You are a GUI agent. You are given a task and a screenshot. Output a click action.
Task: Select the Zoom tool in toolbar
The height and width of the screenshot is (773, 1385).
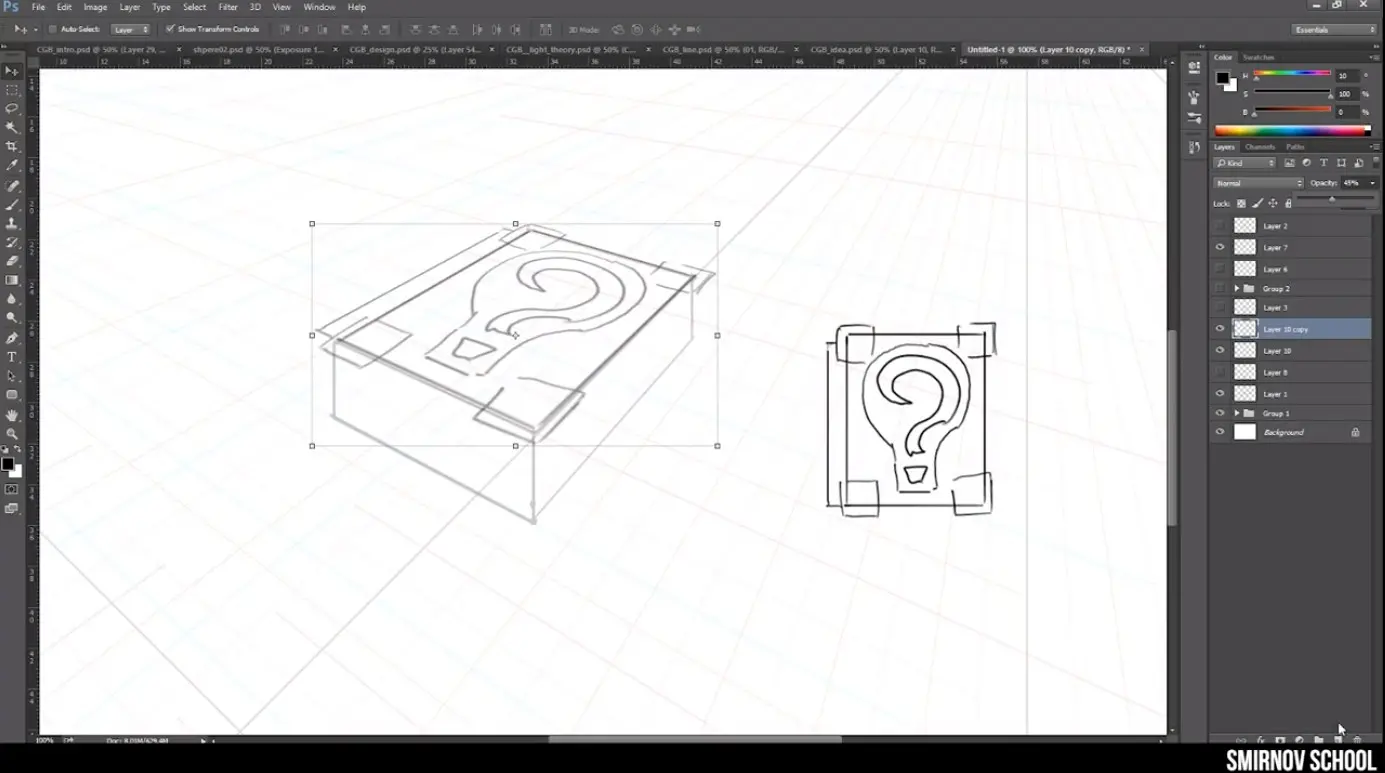coord(12,434)
